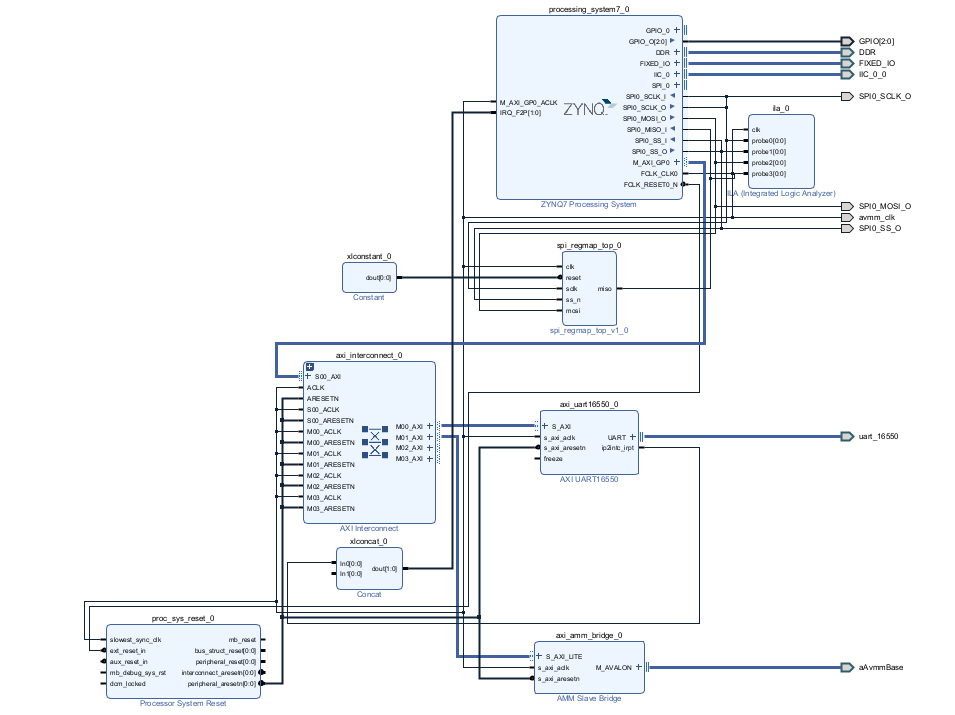This screenshot has height=715, width=955.
Task: Expand the axi_interconnect_0 block hierarchy
Action: (309, 367)
